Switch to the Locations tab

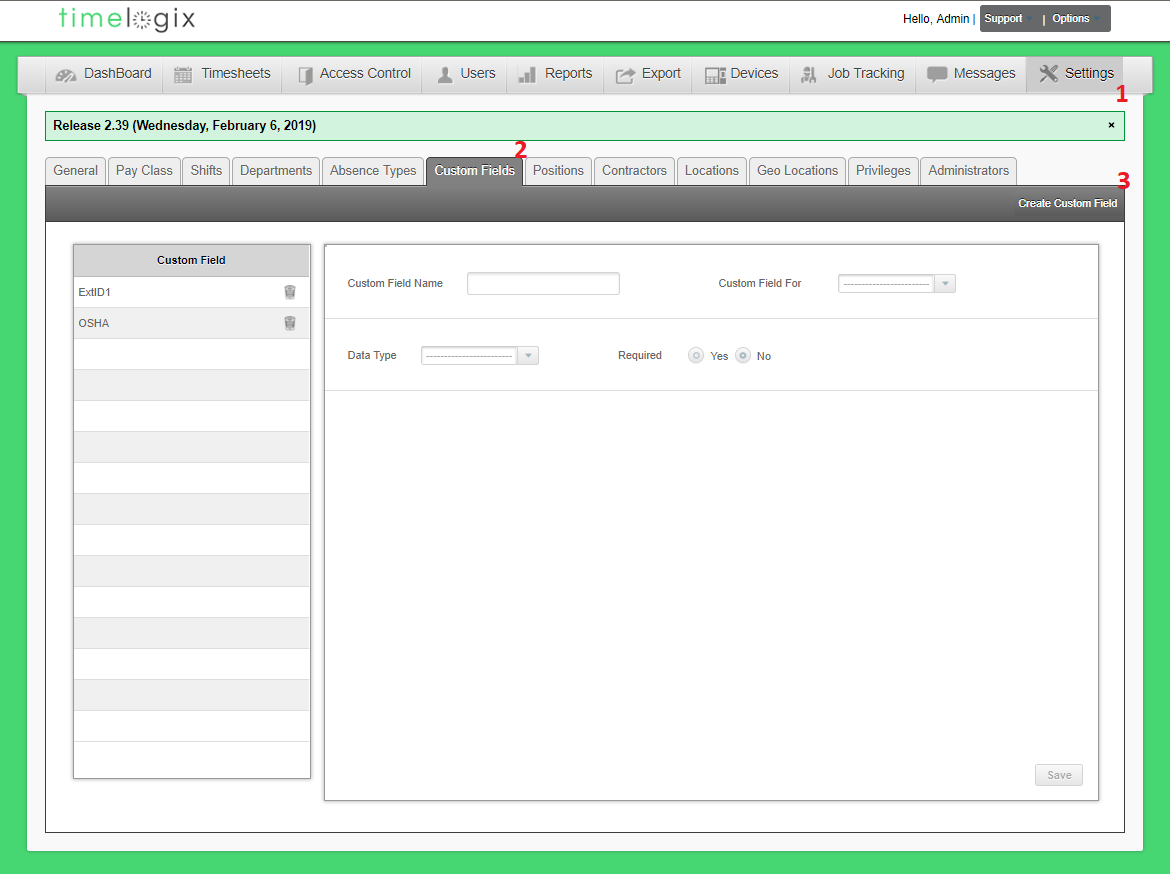point(711,171)
